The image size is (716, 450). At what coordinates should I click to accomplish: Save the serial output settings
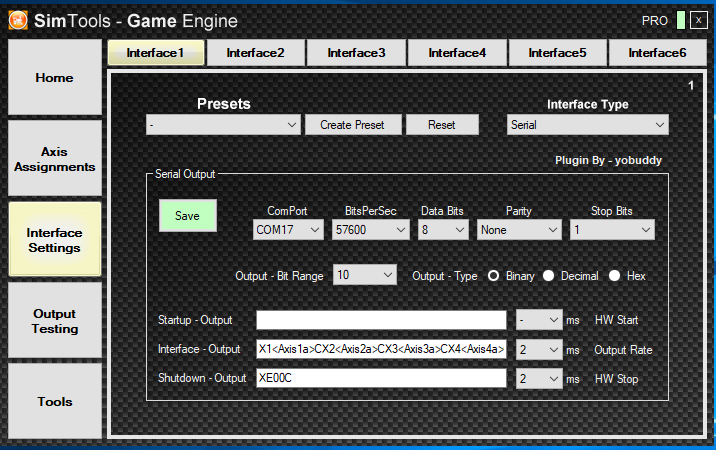188,216
